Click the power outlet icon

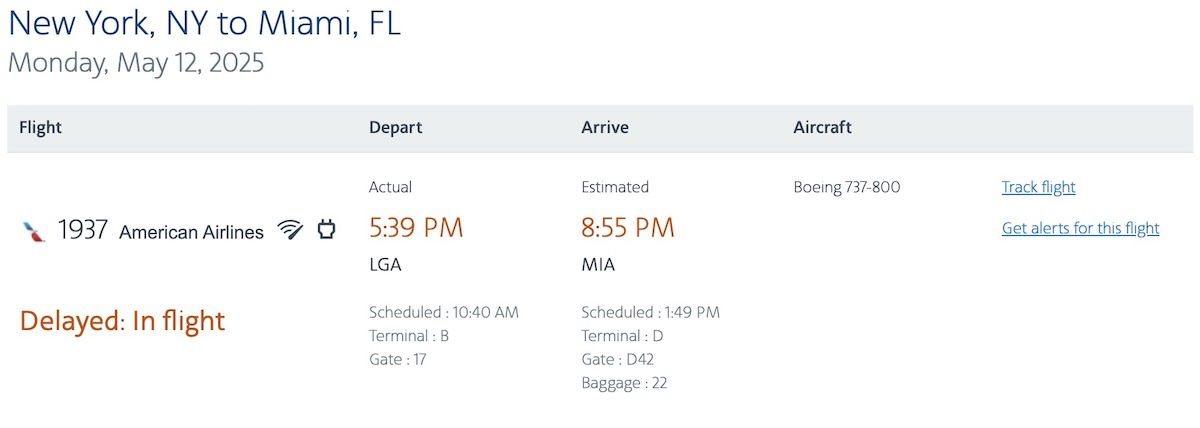(326, 231)
